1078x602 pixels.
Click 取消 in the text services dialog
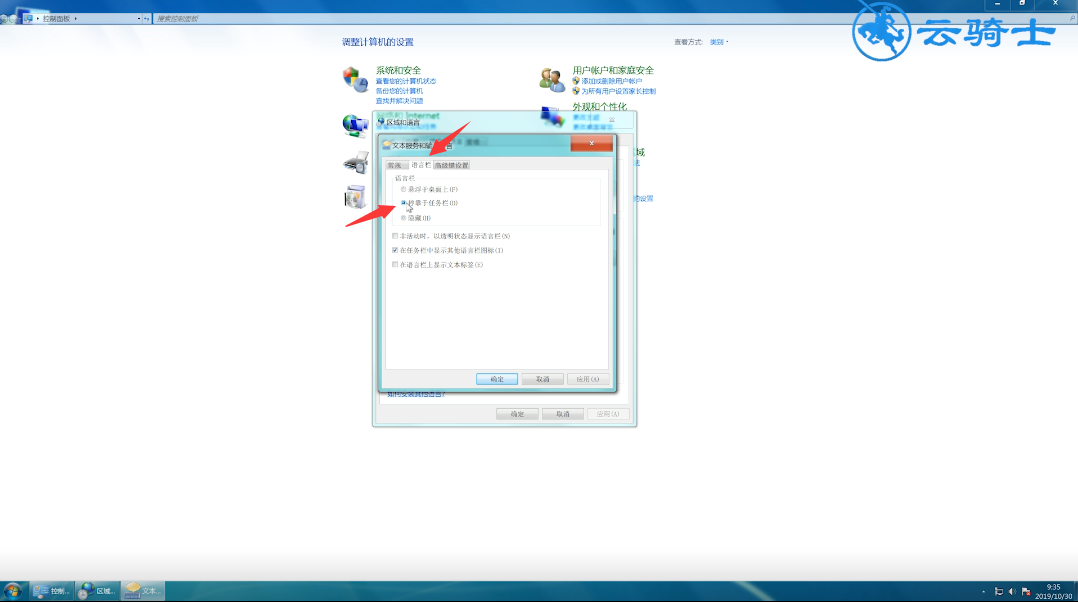[x=542, y=379]
